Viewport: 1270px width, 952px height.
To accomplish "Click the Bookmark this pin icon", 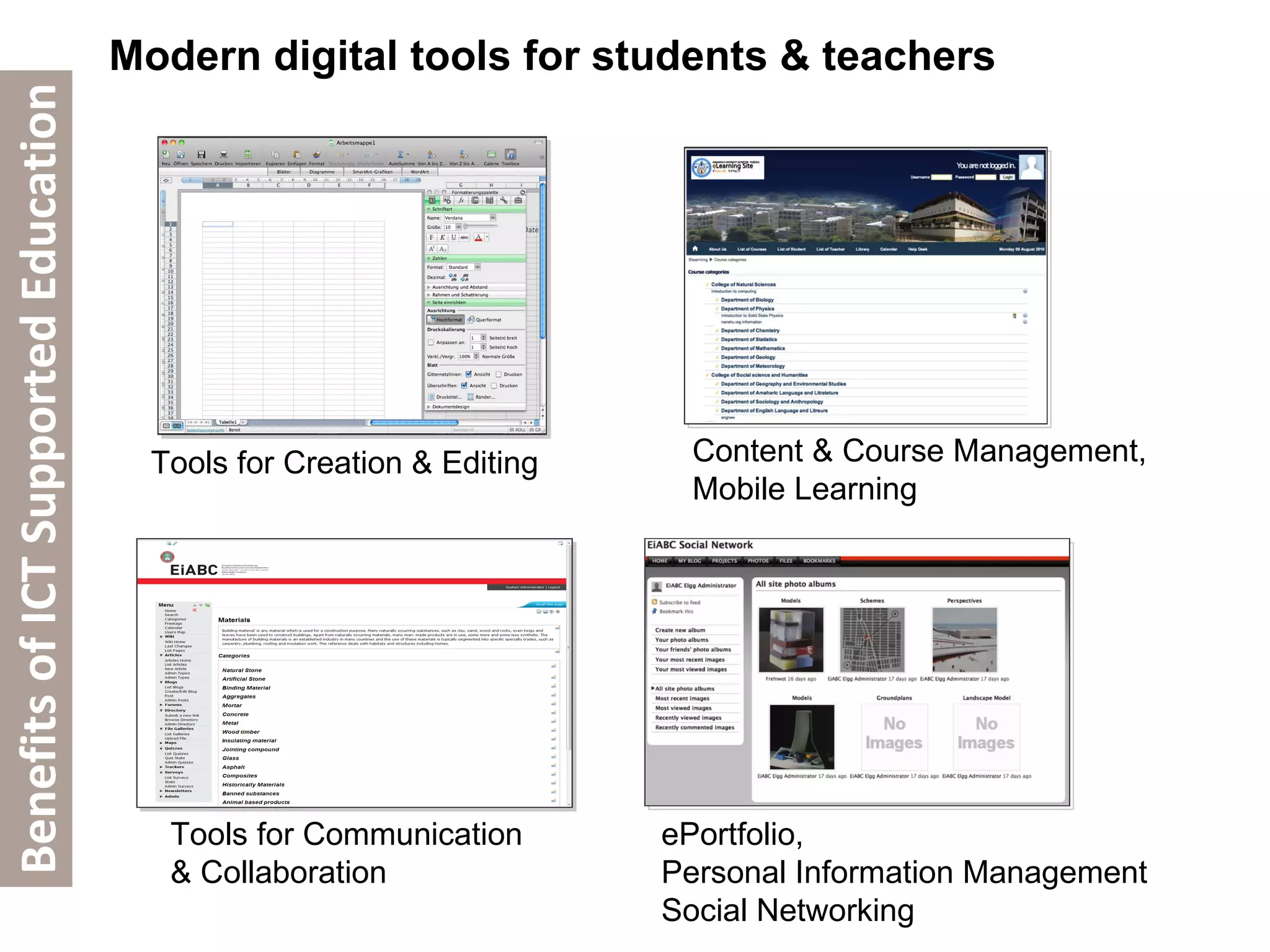I will 654,611.
